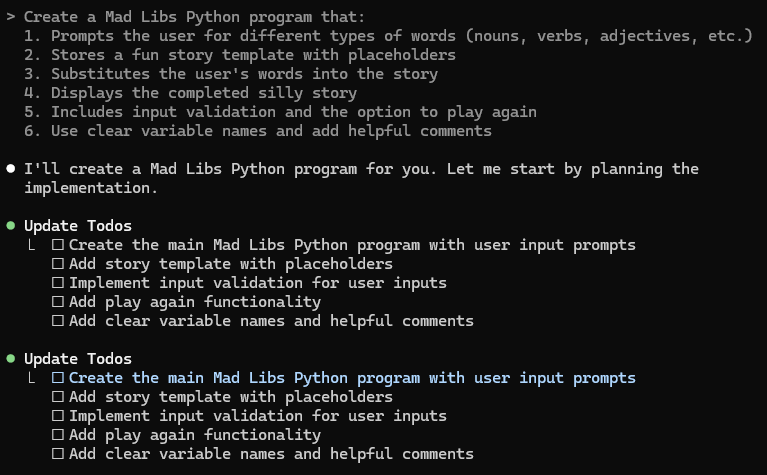767x475 pixels.
Task: Check the first list's "Implement input validation" checkbox
Action: pos(58,283)
